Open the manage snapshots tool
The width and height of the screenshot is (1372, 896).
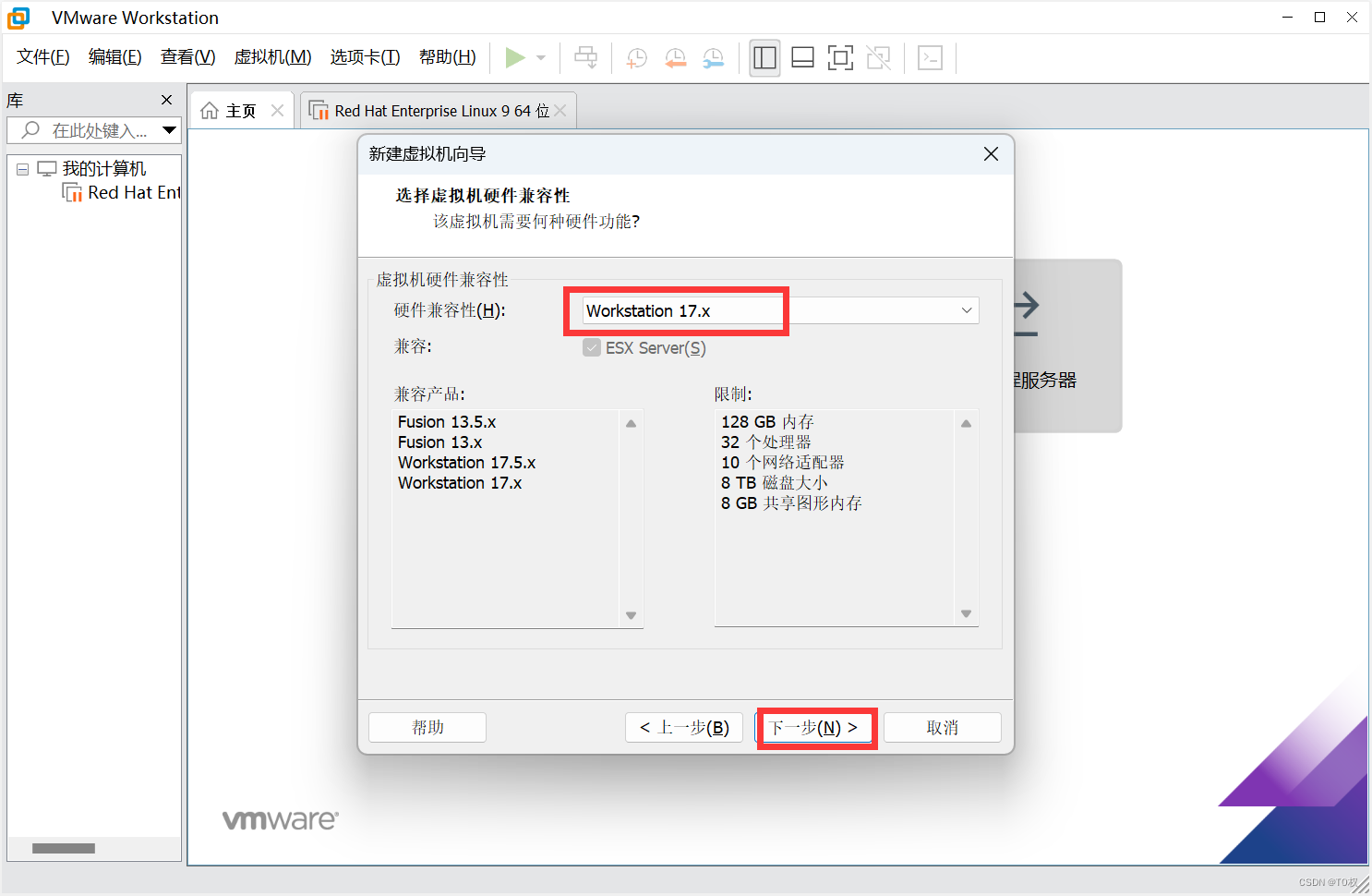(x=713, y=57)
